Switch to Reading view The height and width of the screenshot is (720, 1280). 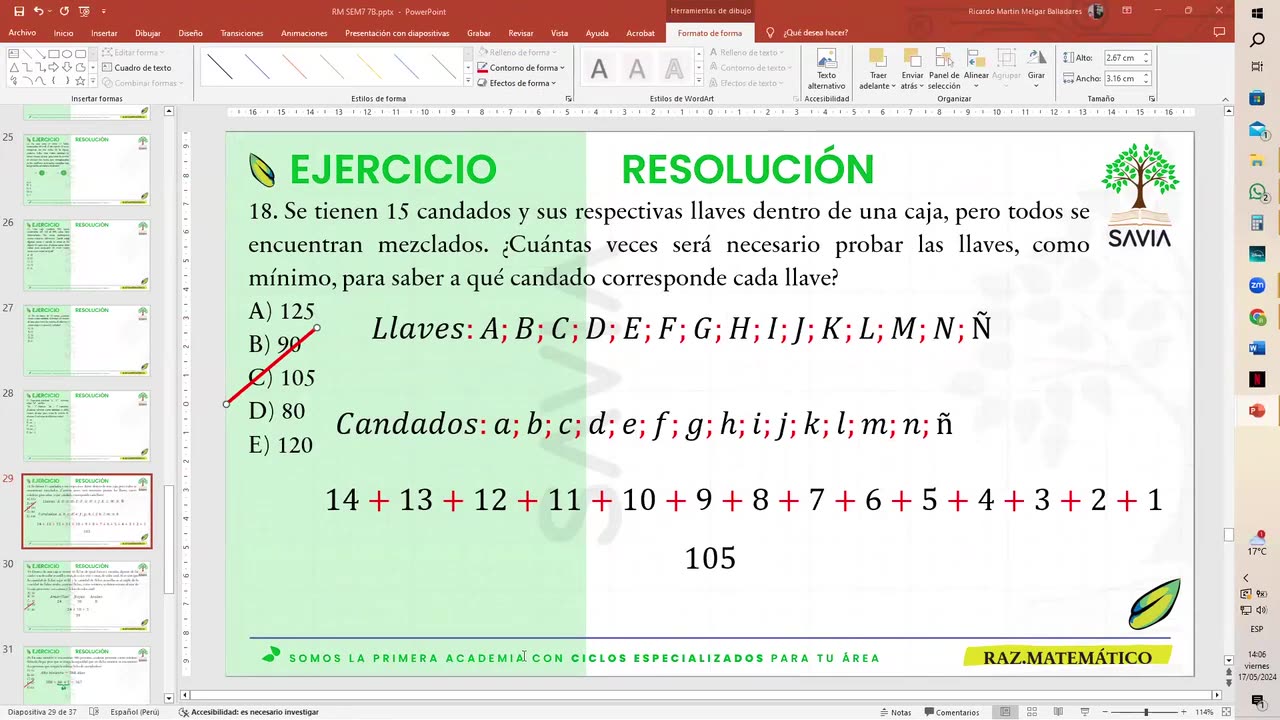point(1058,712)
